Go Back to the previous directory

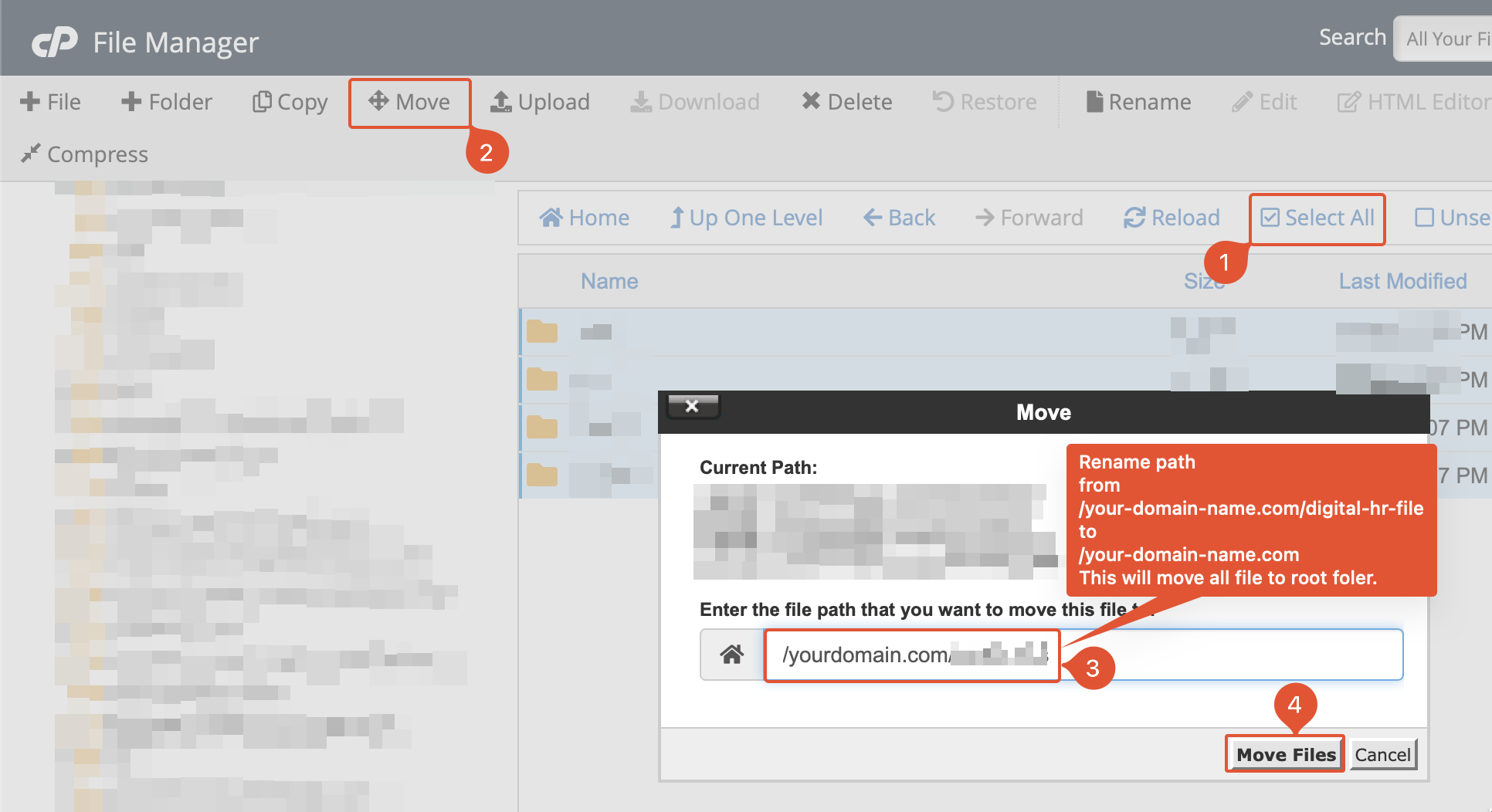click(899, 218)
